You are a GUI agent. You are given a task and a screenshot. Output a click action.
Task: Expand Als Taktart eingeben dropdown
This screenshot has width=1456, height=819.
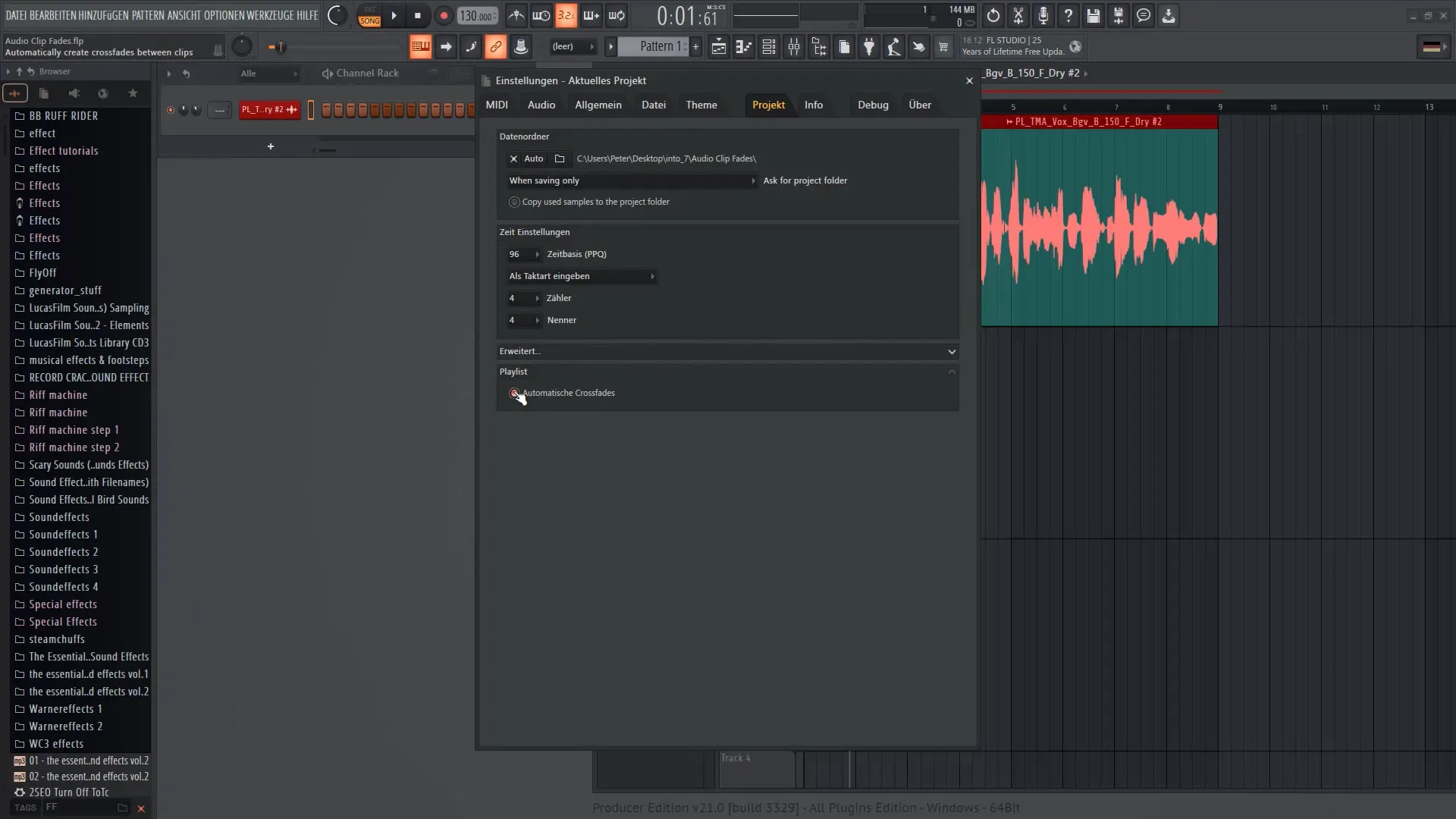coord(652,276)
